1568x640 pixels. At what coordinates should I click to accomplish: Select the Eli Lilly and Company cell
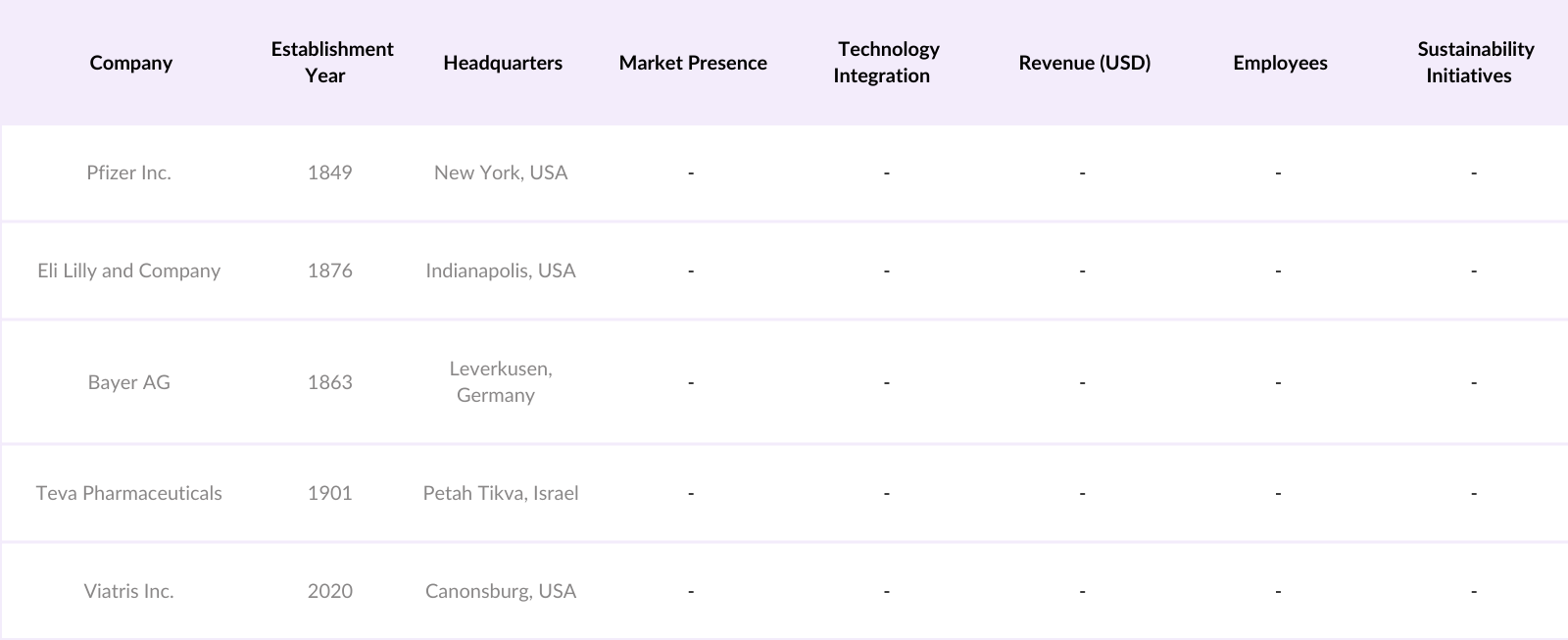click(128, 271)
